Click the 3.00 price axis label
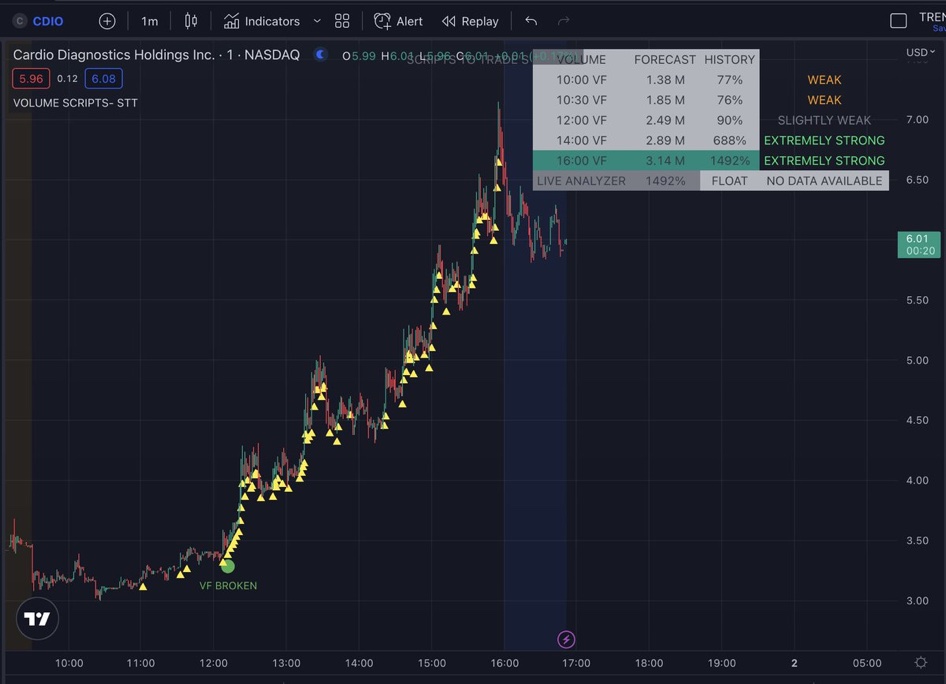This screenshot has width=946, height=684. [x=917, y=601]
